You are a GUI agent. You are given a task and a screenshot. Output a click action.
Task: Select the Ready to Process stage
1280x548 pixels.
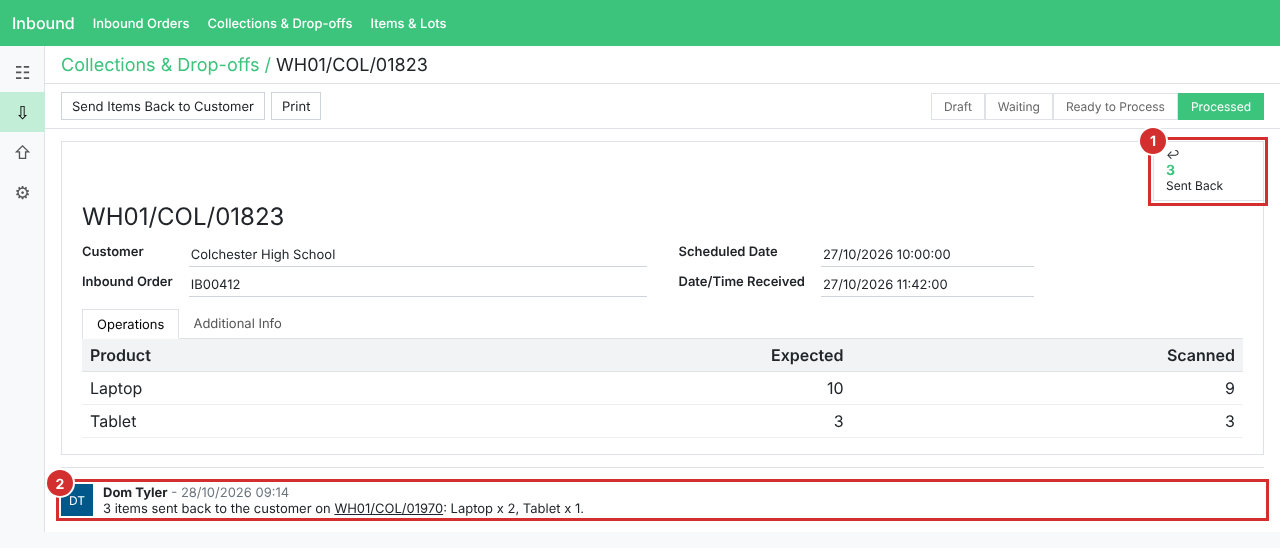[1115, 106]
